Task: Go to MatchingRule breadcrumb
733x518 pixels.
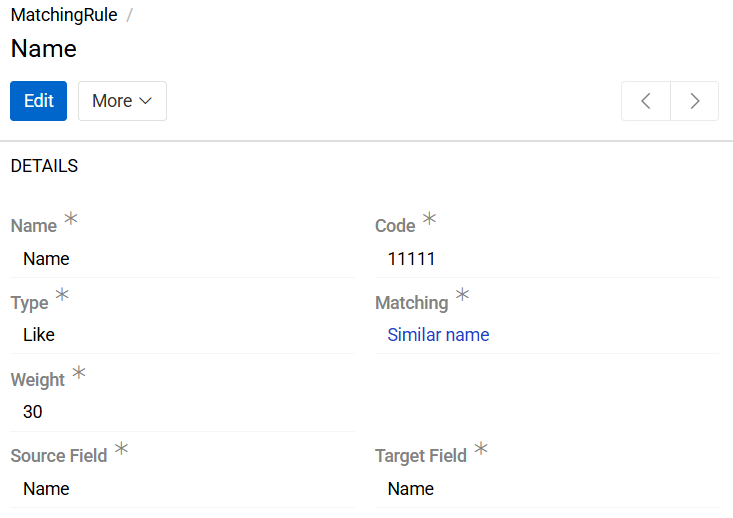Action: click(x=64, y=16)
